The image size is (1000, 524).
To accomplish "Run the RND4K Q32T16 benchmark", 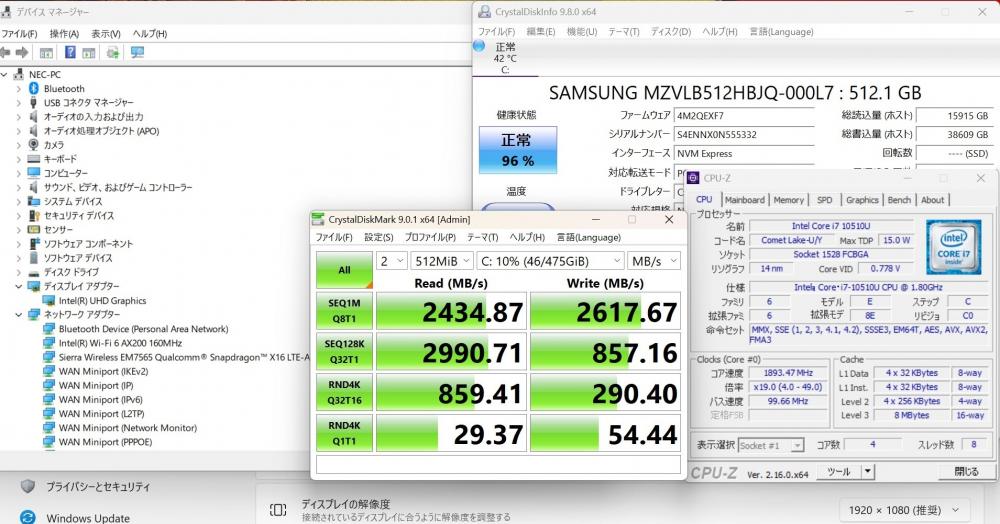I will point(344,393).
